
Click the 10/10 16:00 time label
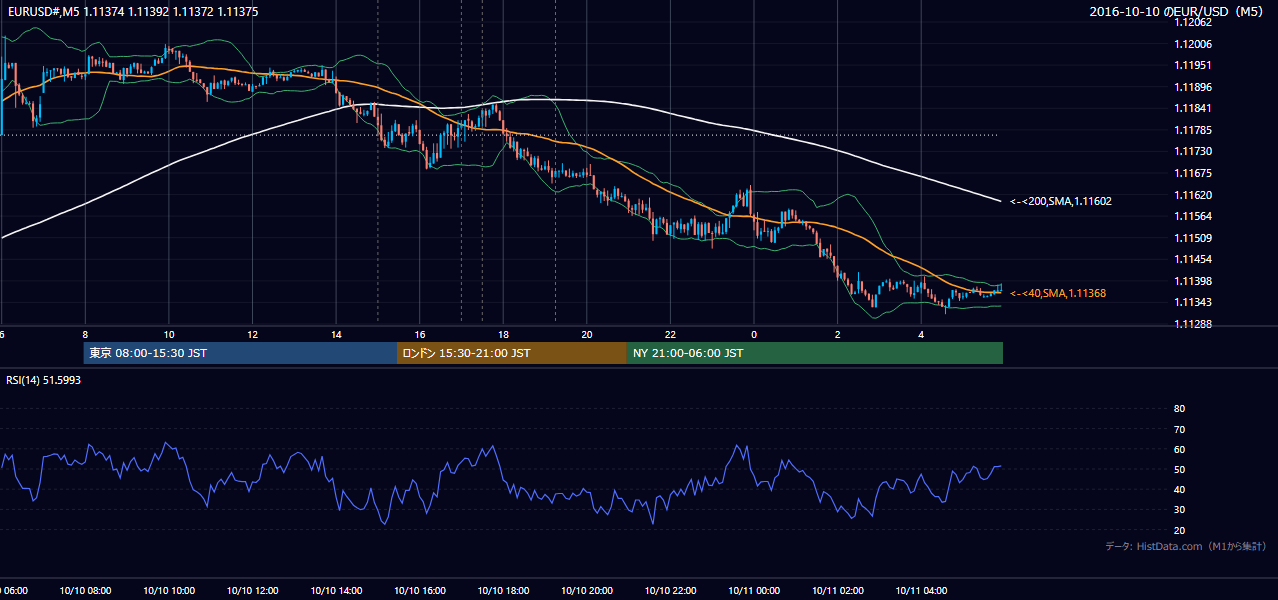click(419, 591)
